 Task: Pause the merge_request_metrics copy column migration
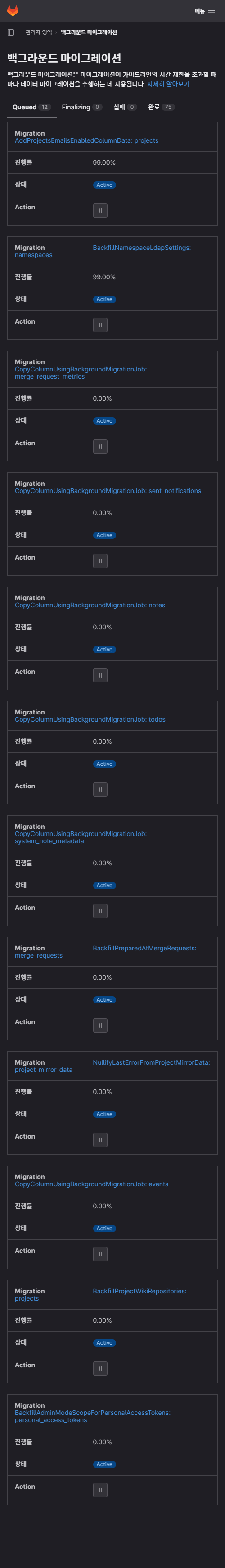[100, 447]
